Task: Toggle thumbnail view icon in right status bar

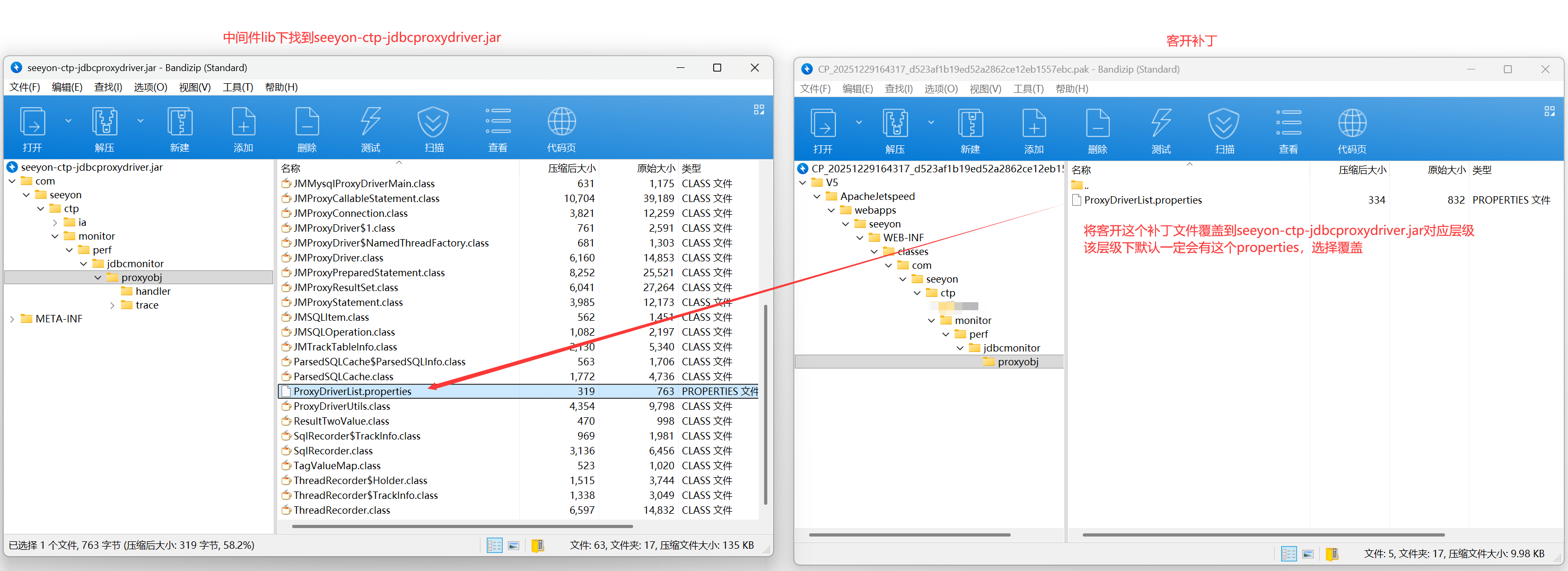Action: pyautogui.click(x=1308, y=554)
